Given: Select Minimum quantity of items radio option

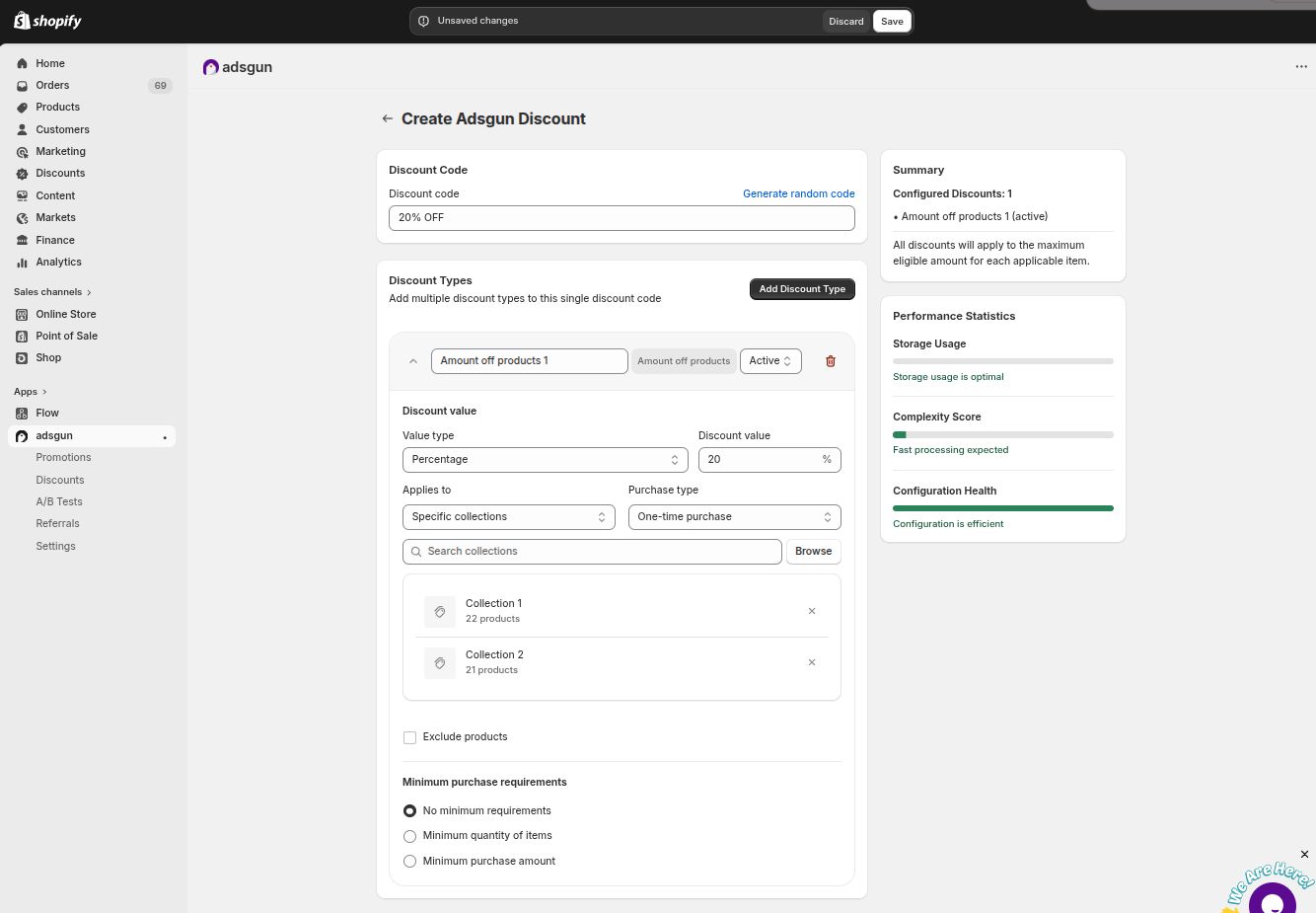Looking at the screenshot, I should pos(410,836).
